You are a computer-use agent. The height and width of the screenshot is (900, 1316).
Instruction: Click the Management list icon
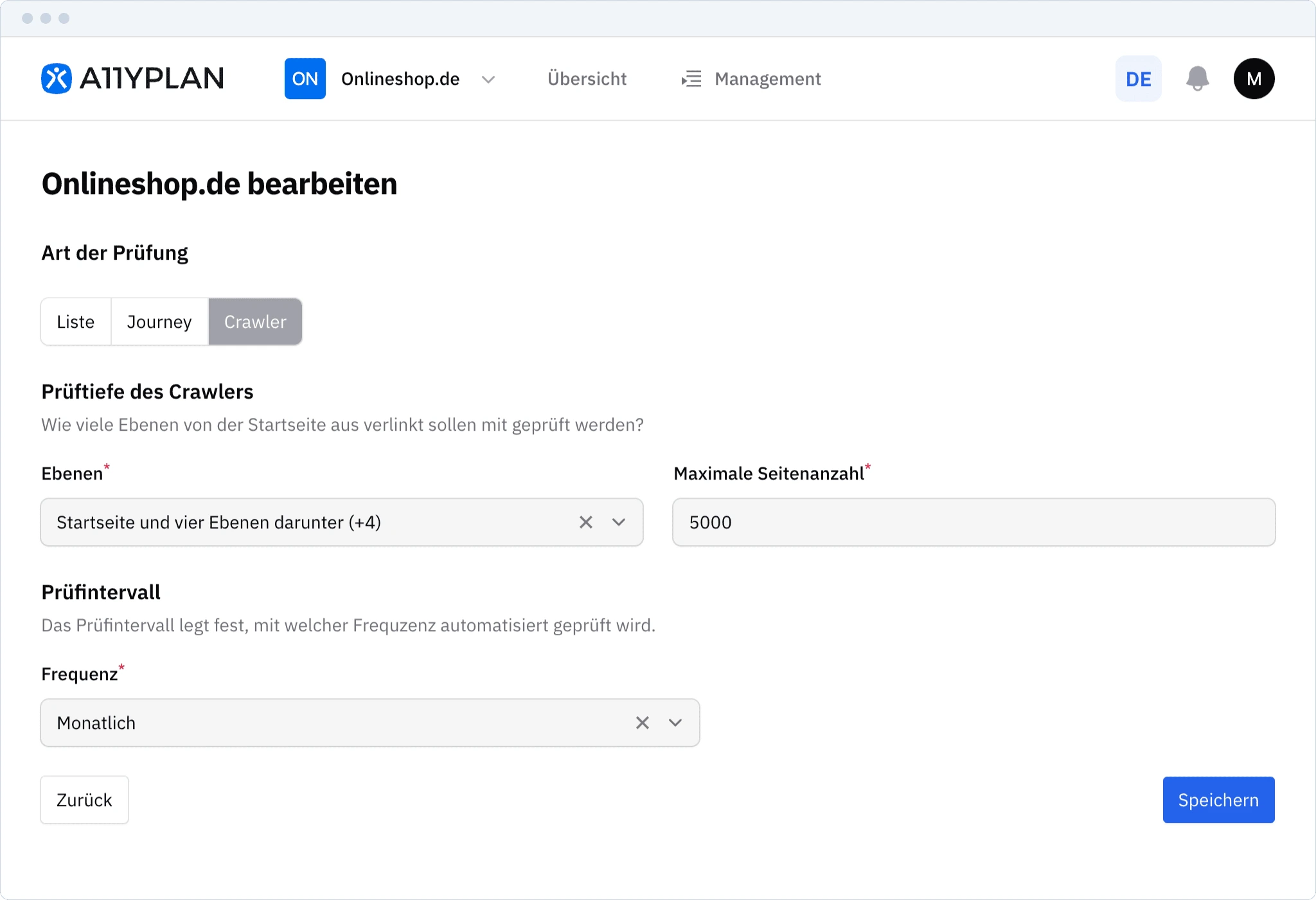pos(689,78)
